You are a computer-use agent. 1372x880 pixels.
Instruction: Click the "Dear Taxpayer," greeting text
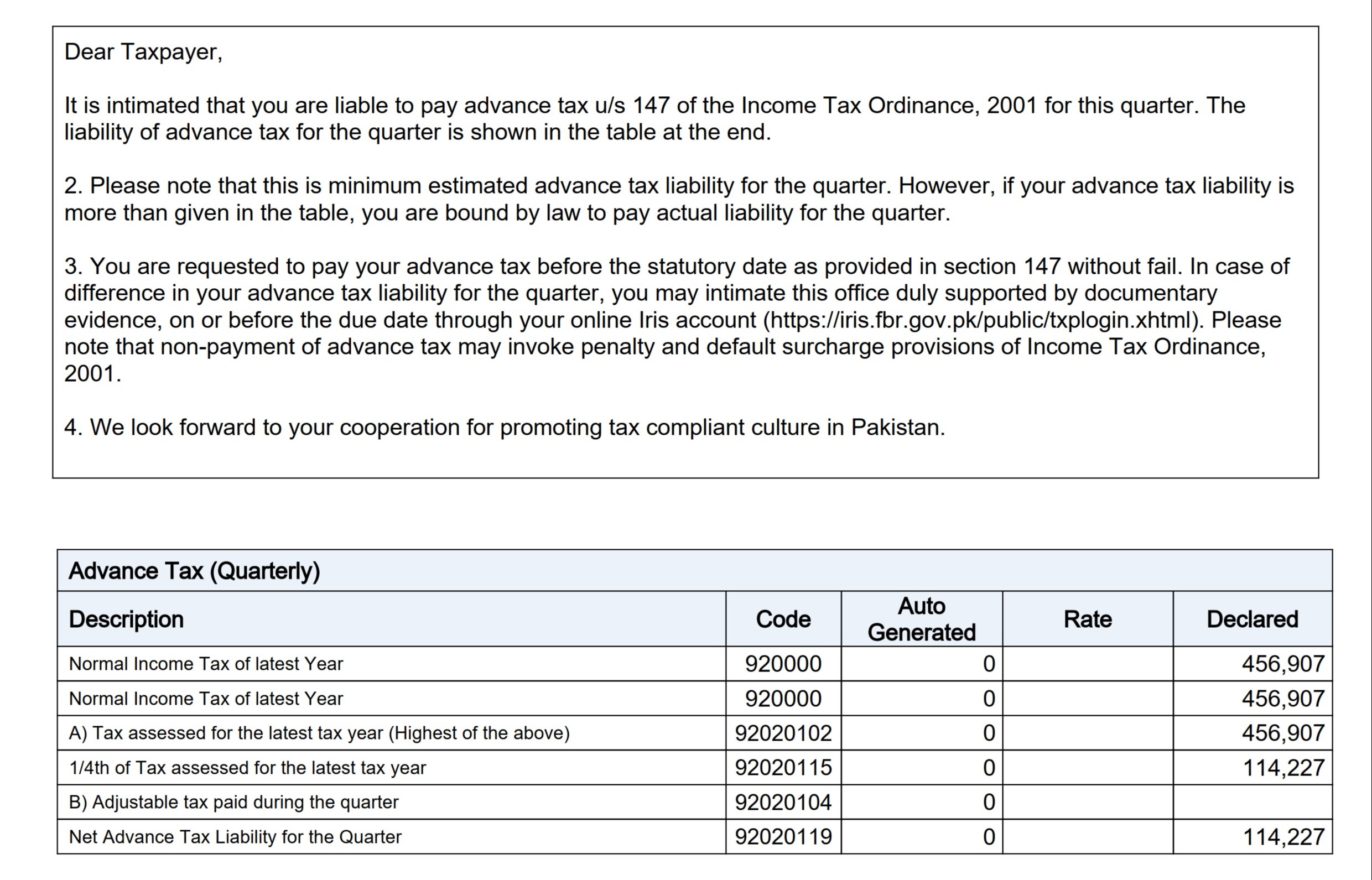143,52
